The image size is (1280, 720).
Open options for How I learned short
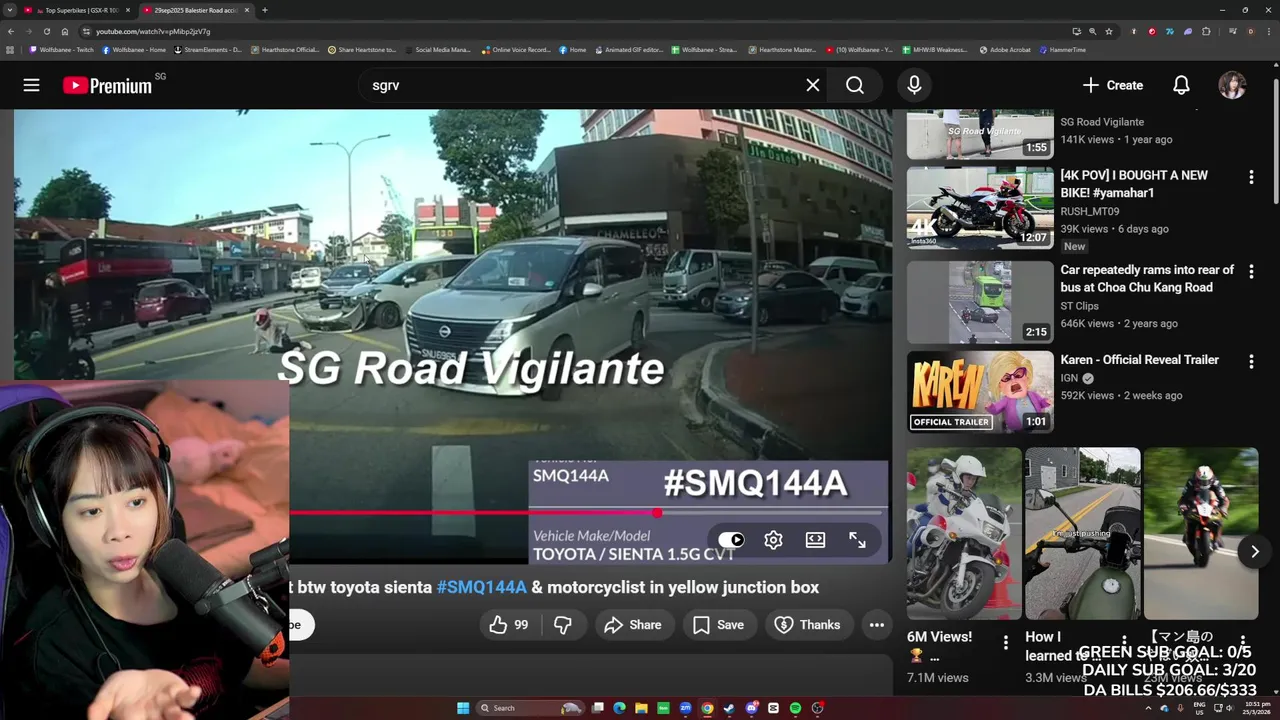point(1124,643)
